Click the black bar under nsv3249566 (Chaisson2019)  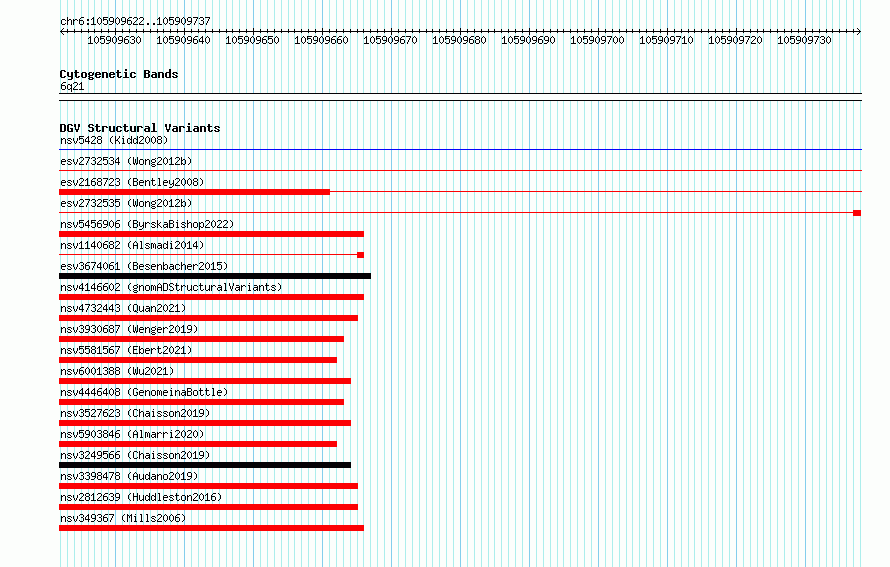pos(205,465)
